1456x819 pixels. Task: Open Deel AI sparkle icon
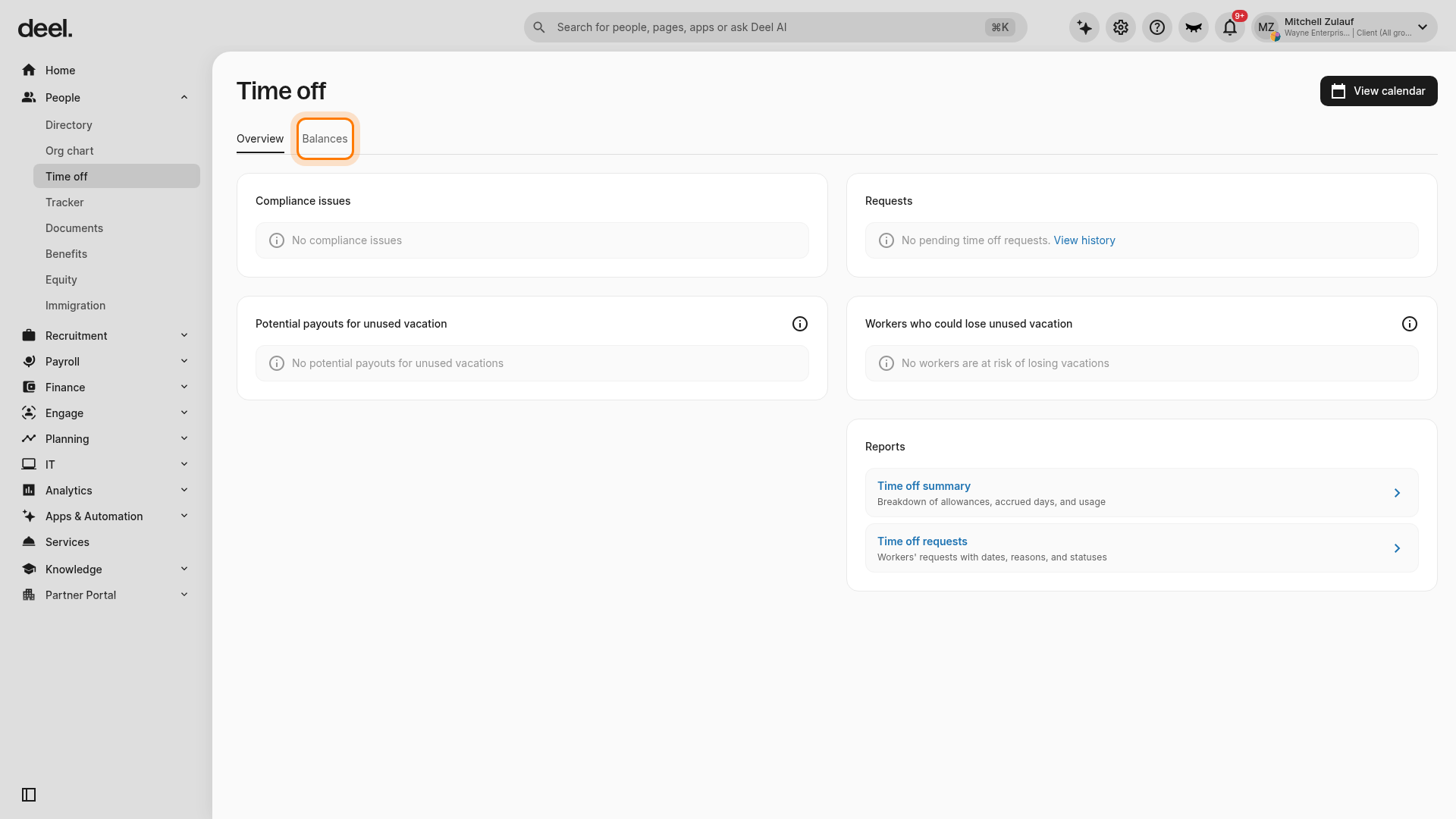tap(1084, 27)
